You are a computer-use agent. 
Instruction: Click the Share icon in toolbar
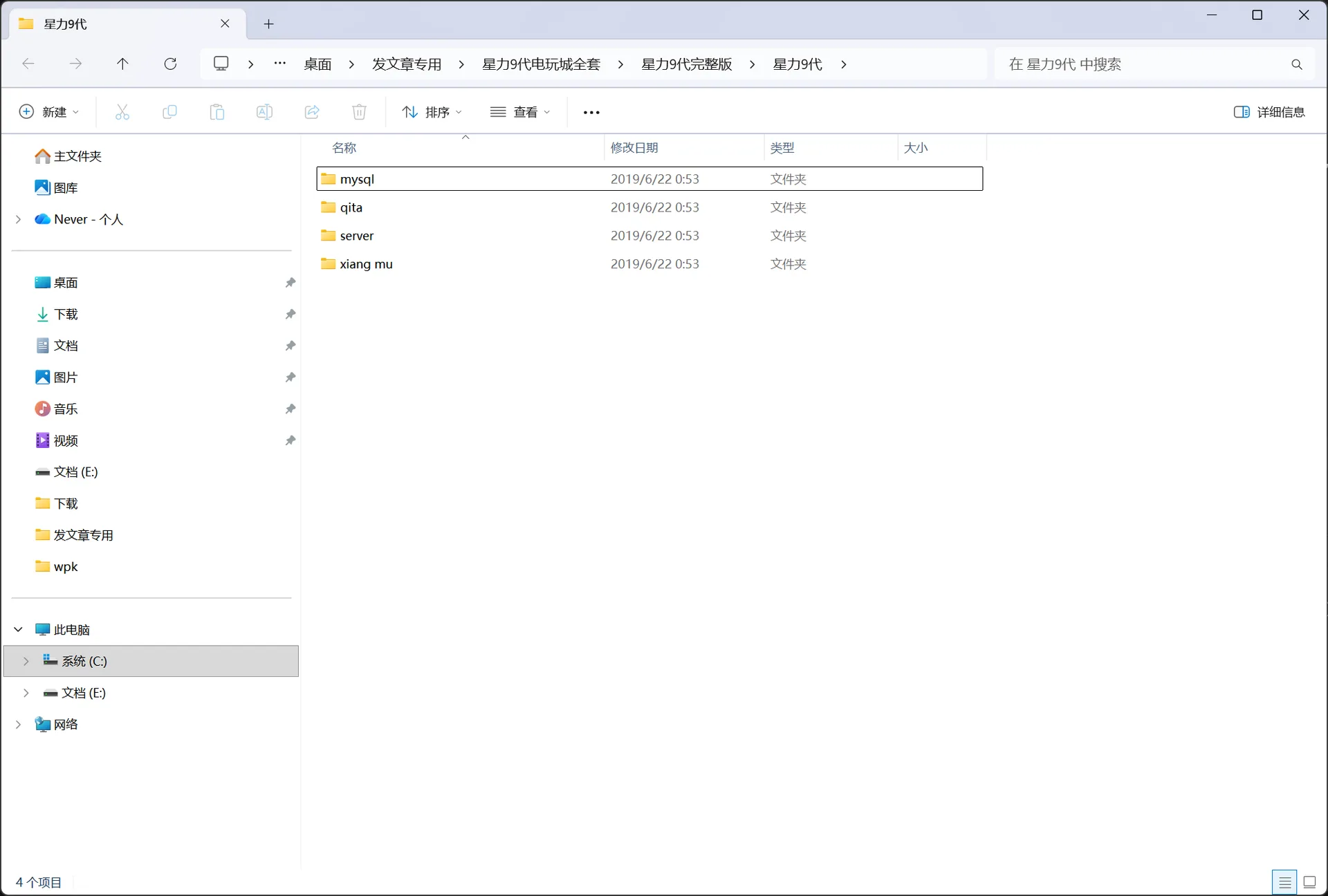click(312, 112)
